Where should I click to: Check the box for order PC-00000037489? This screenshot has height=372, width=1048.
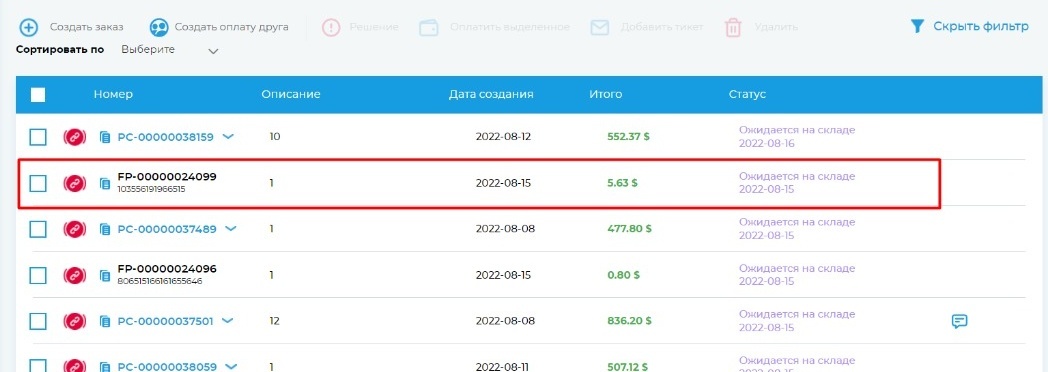click(x=38, y=229)
